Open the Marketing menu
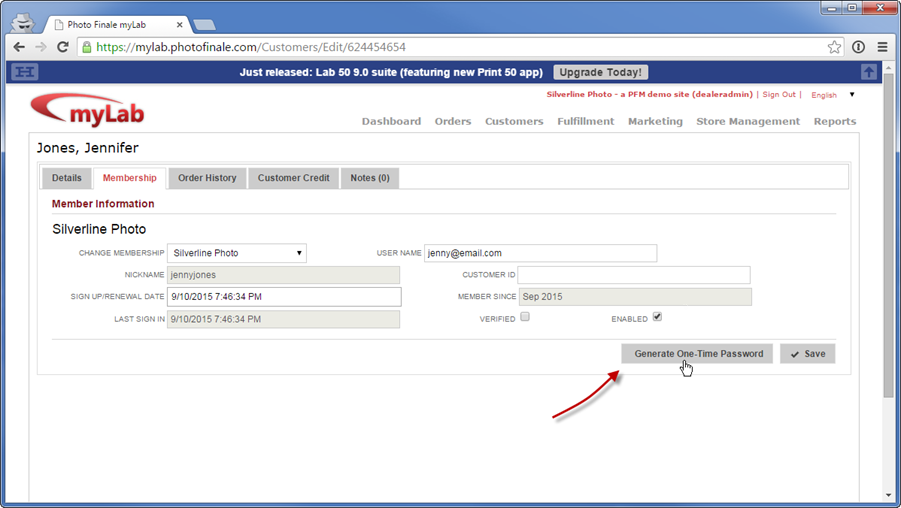 click(x=655, y=121)
